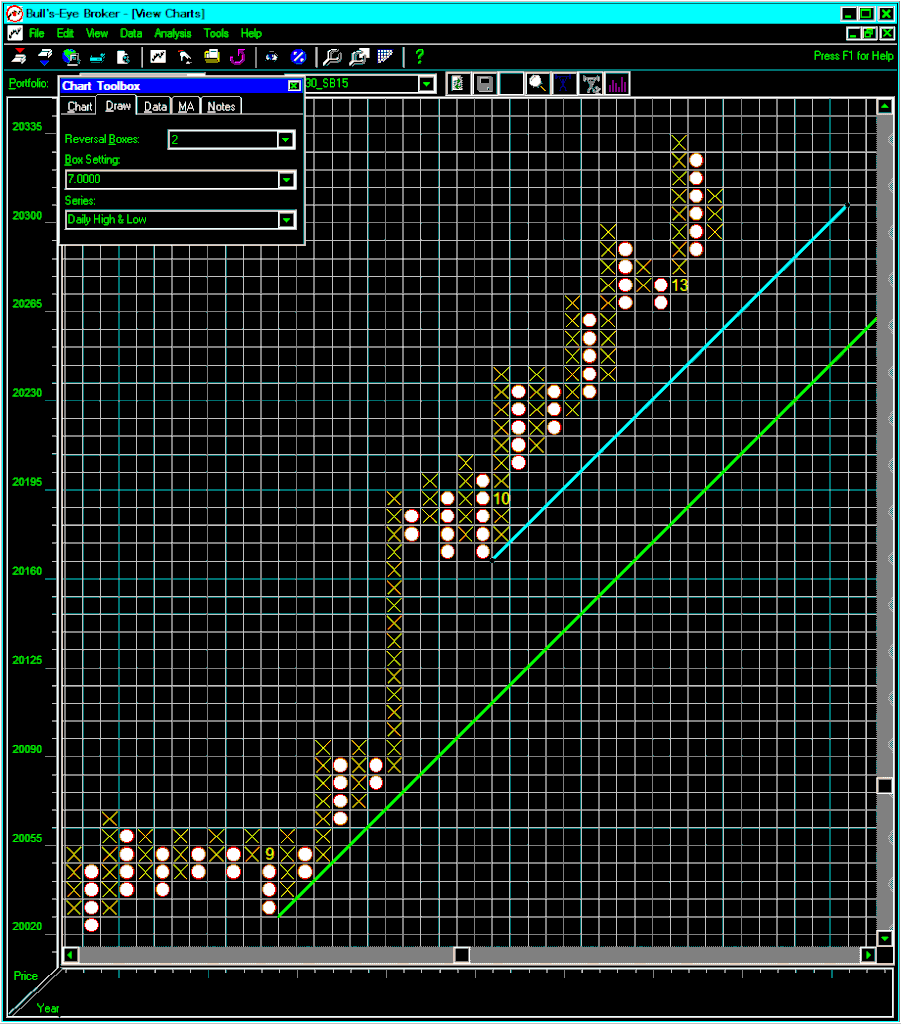Open the Analysis menu

pos(172,33)
